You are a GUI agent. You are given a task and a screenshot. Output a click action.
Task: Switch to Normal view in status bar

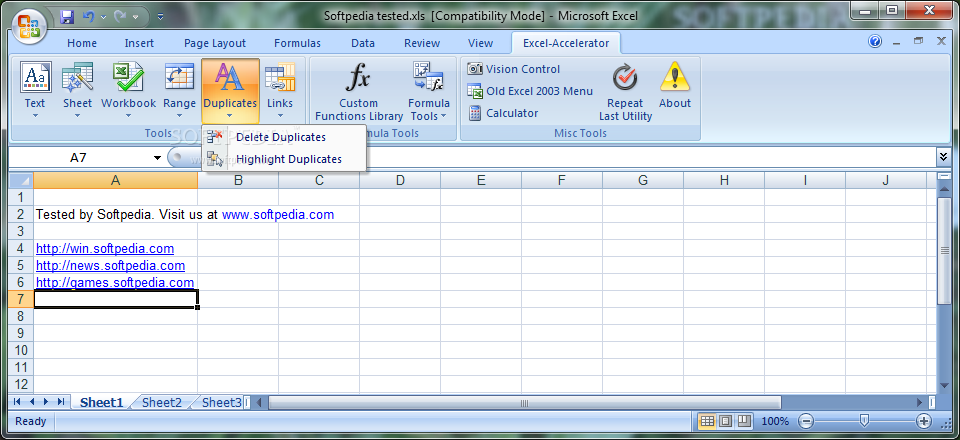(707, 421)
